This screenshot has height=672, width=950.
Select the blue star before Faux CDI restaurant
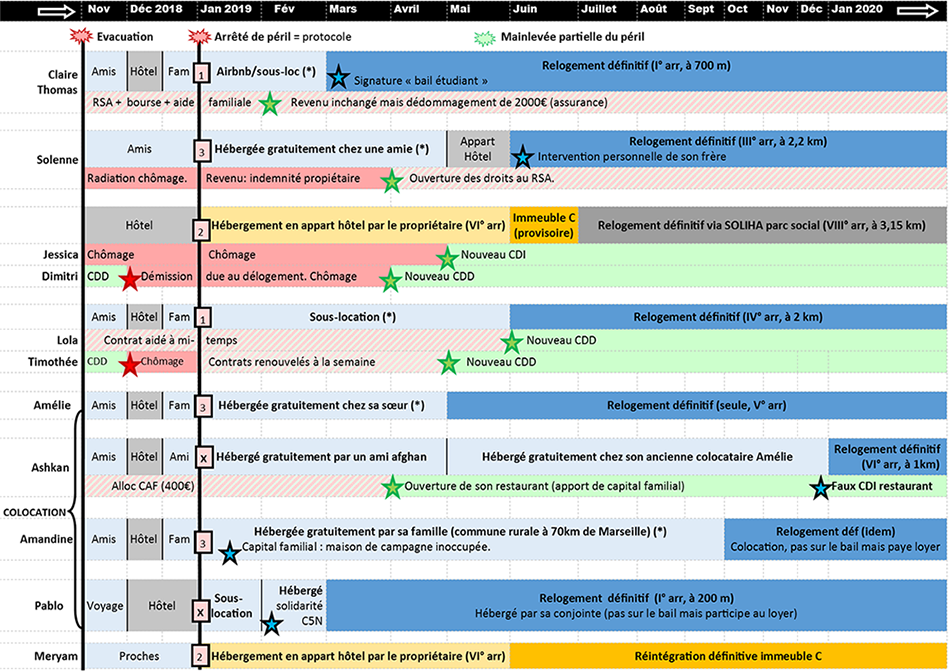[x=820, y=487]
